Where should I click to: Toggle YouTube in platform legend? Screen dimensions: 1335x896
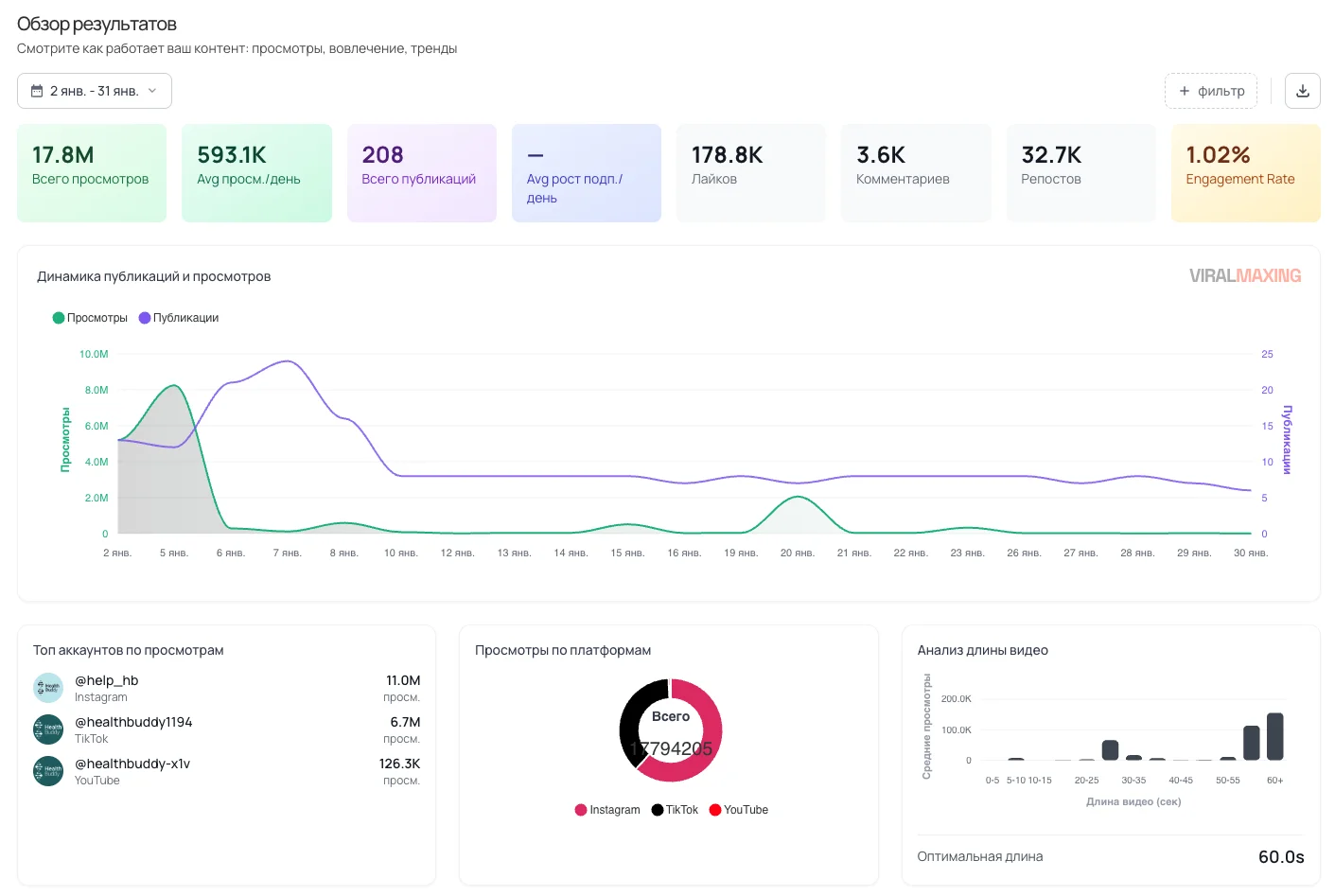(739, 810)
